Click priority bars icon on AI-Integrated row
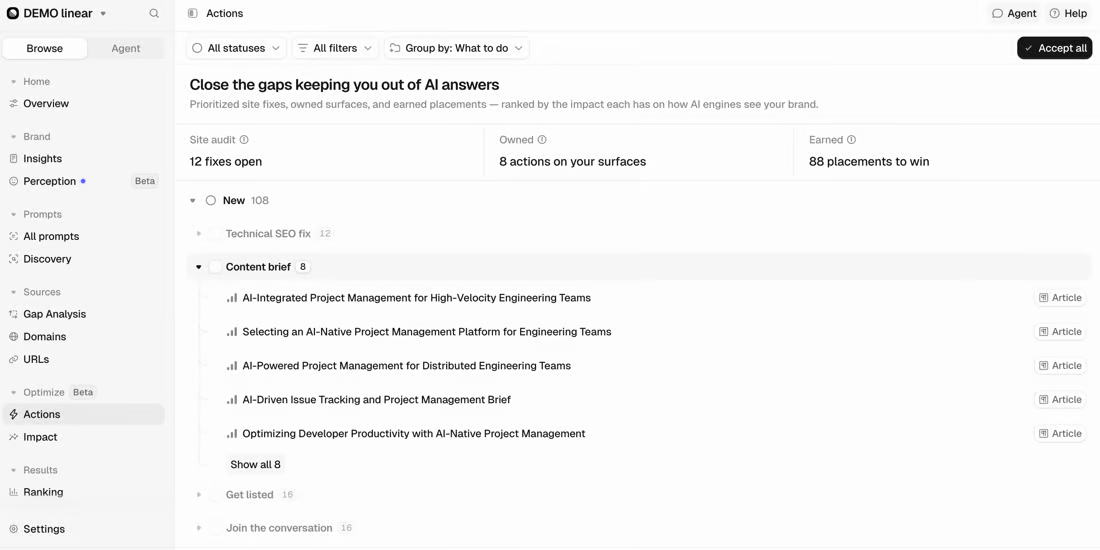 click(232, 298)
